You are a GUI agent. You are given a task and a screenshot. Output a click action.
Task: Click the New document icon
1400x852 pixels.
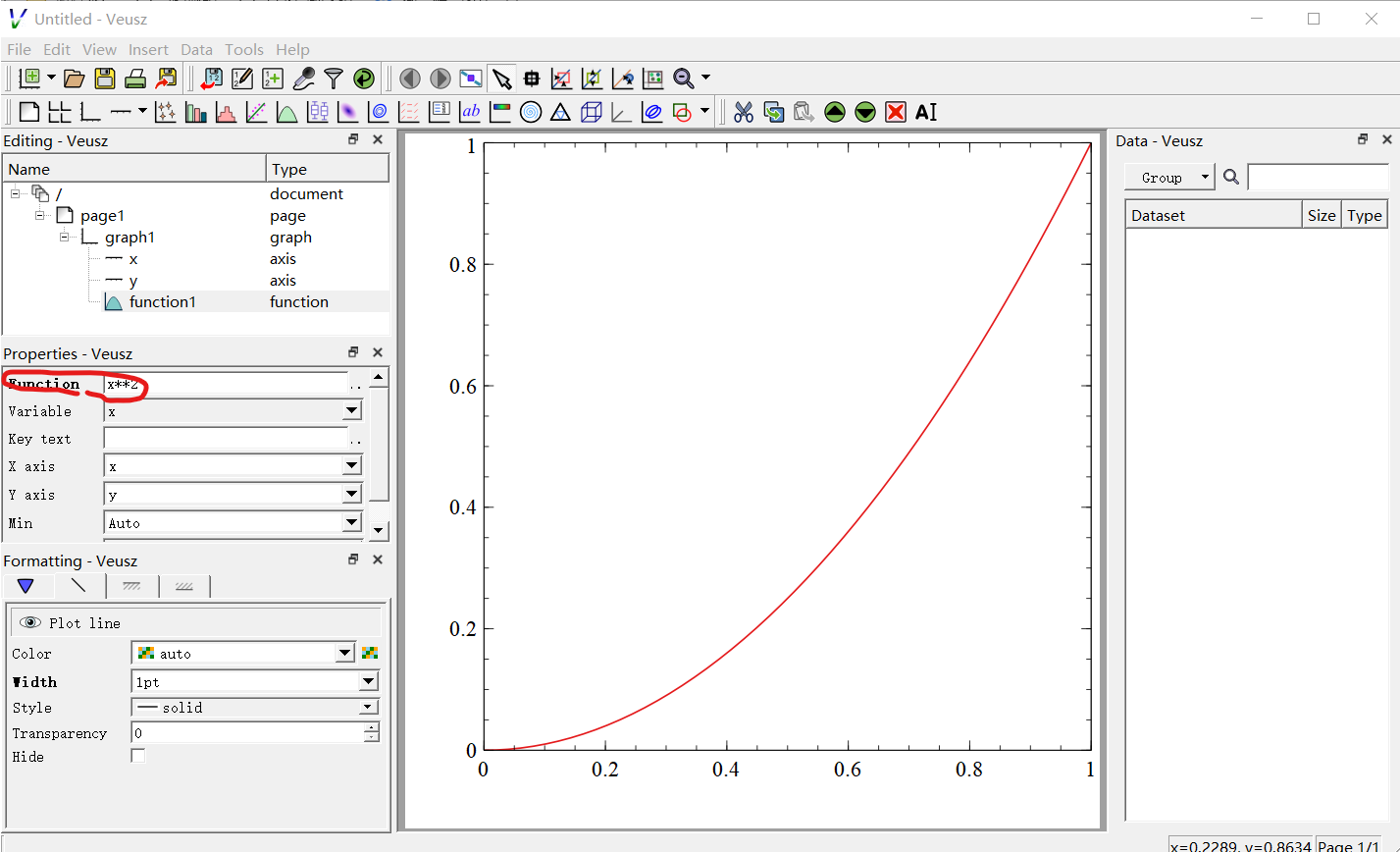coord(30,79)
